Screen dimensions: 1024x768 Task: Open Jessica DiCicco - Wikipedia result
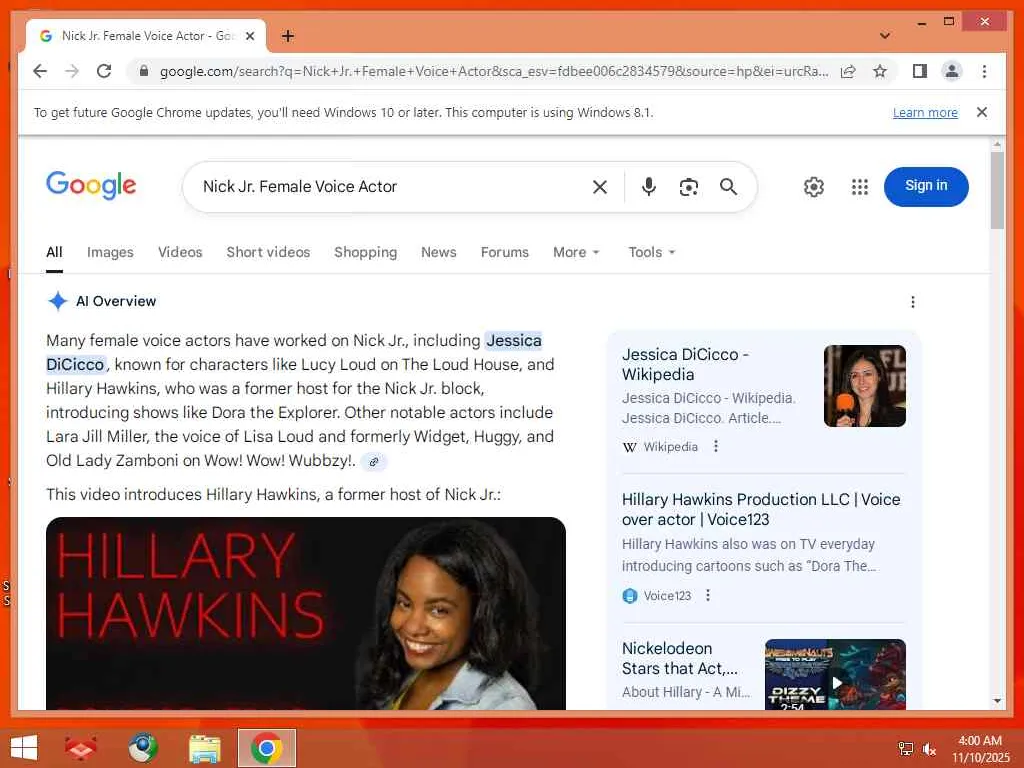[x=685, y=364]
